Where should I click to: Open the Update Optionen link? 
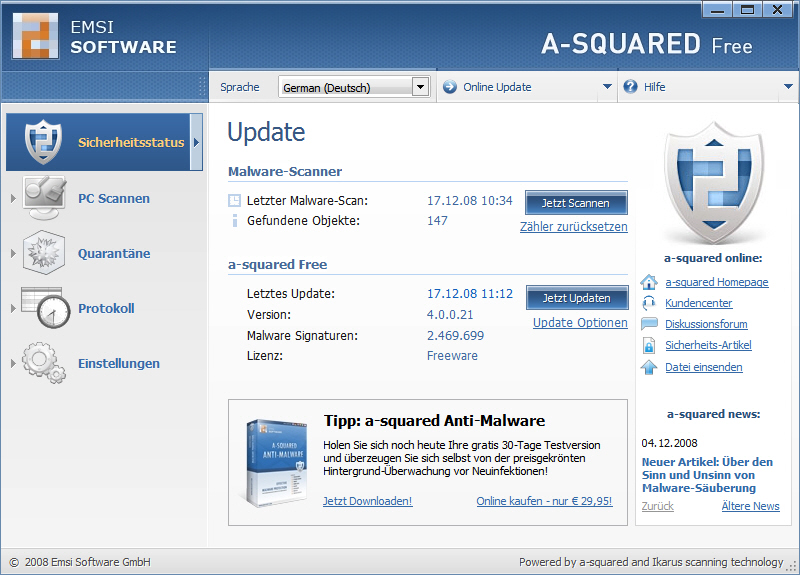(x=580, y=323)
